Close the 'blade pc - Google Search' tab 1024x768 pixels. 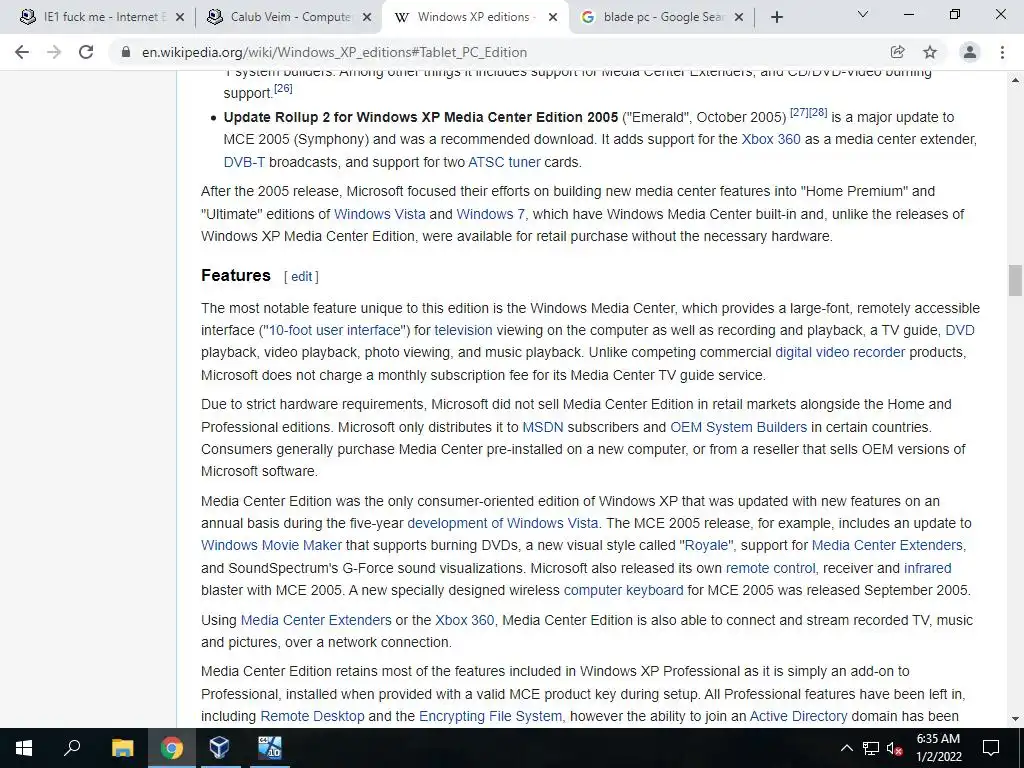coord(739,17)
